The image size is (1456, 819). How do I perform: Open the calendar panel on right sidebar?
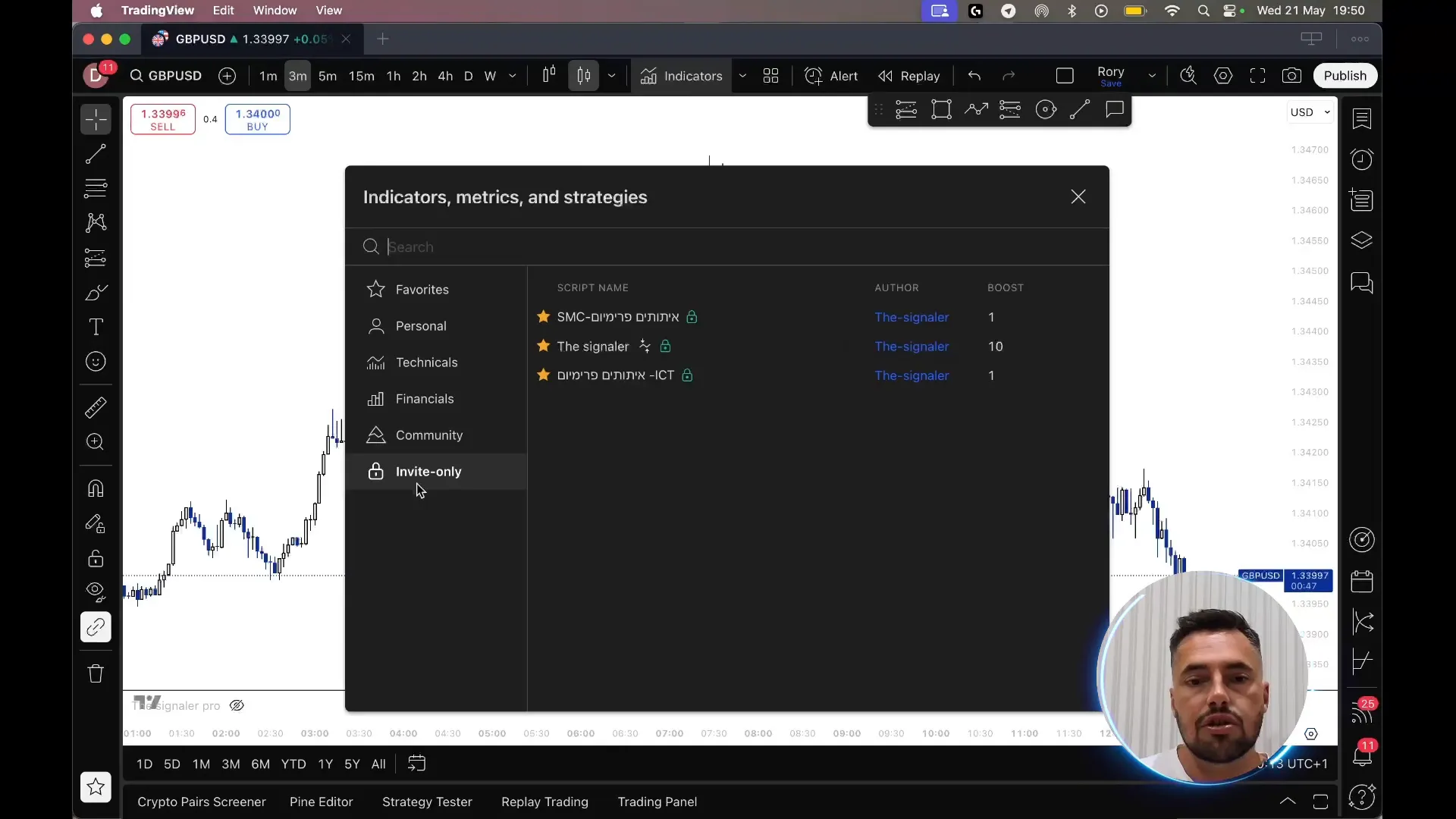click(1362, 582)
